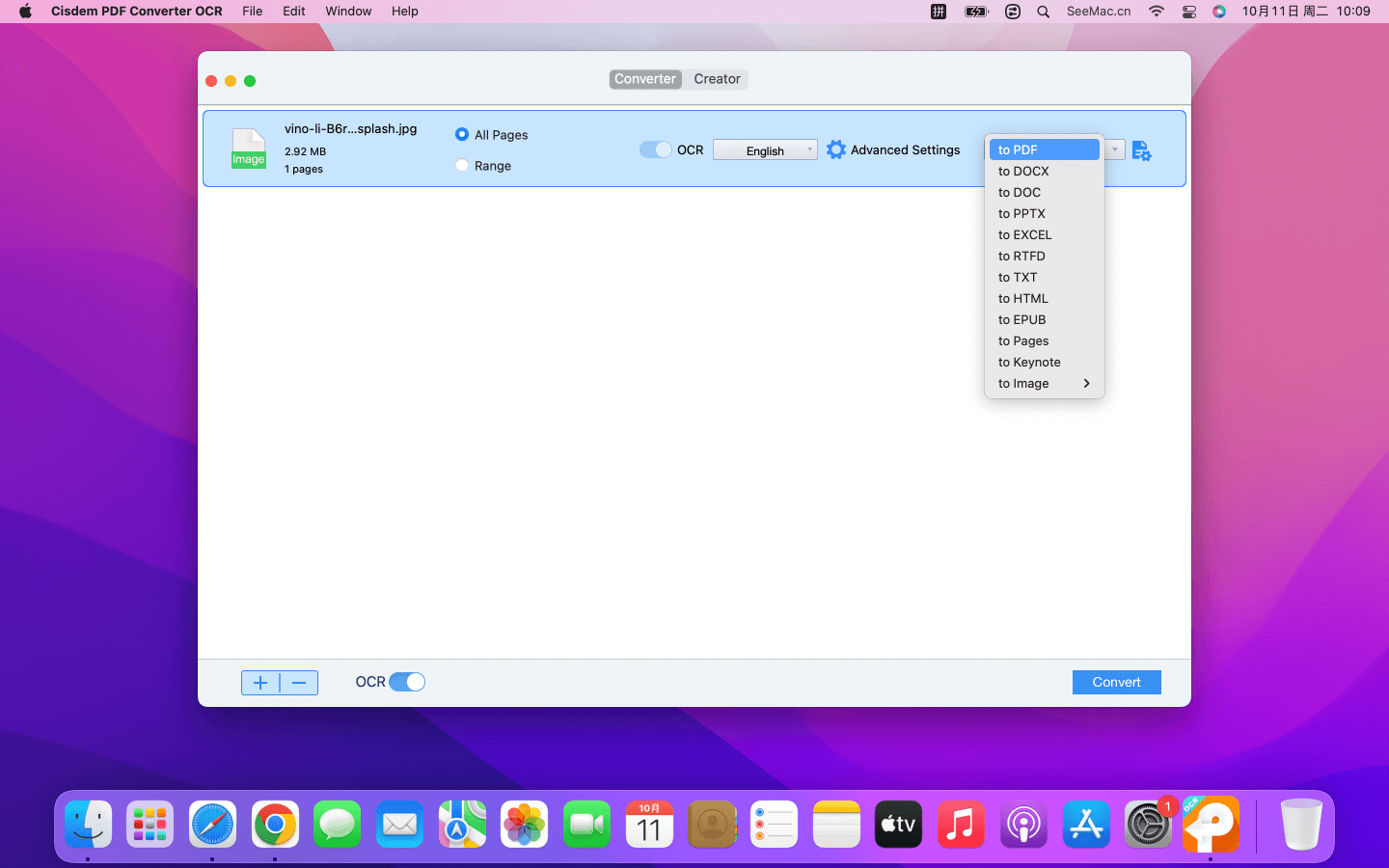Open Advanced Settings gear icon
Viewport: 1389px width, 868px height.
click(x=836, y=149)
